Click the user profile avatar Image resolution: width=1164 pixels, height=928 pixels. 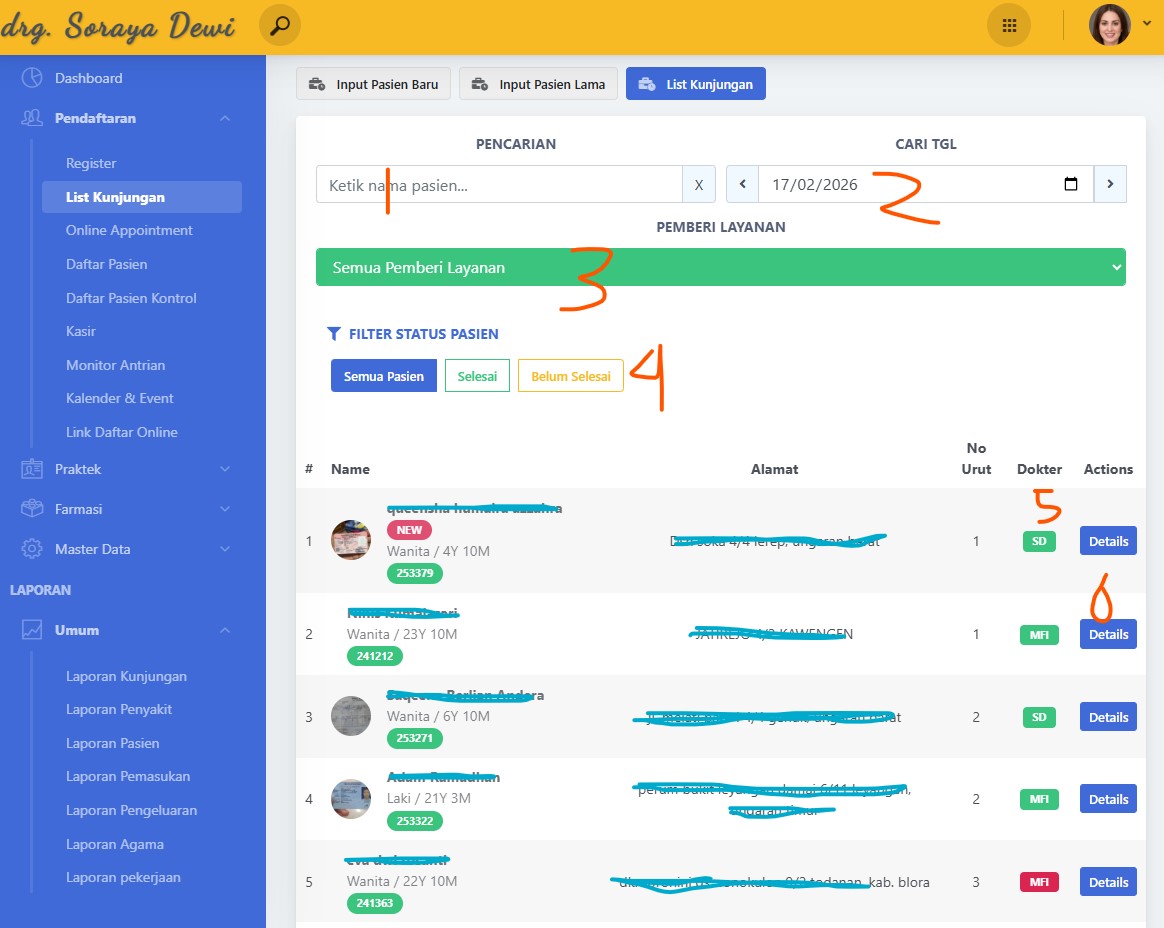[x=1109, y=26]
